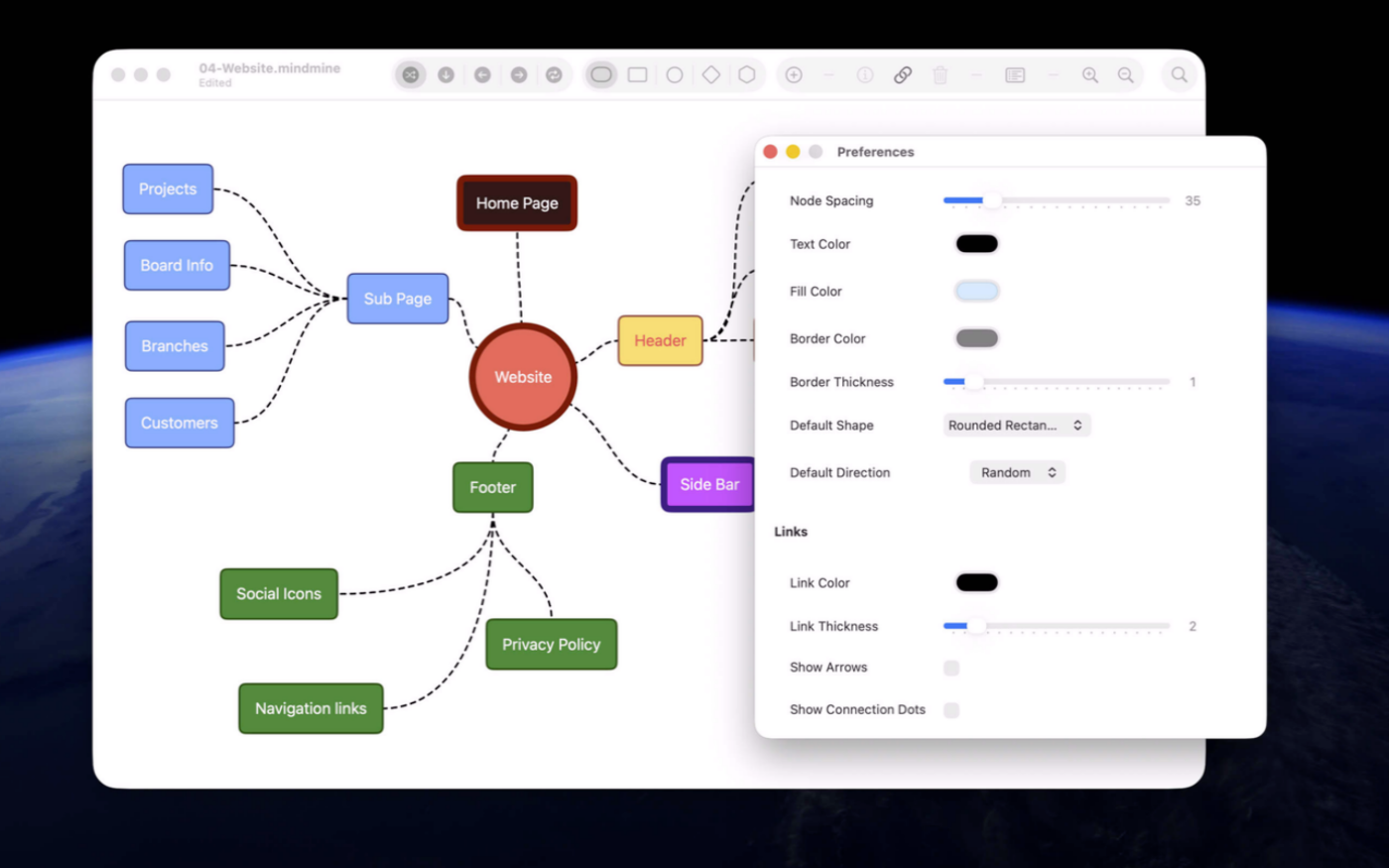Open the Link Color swatch

click(x=977, y=582)
